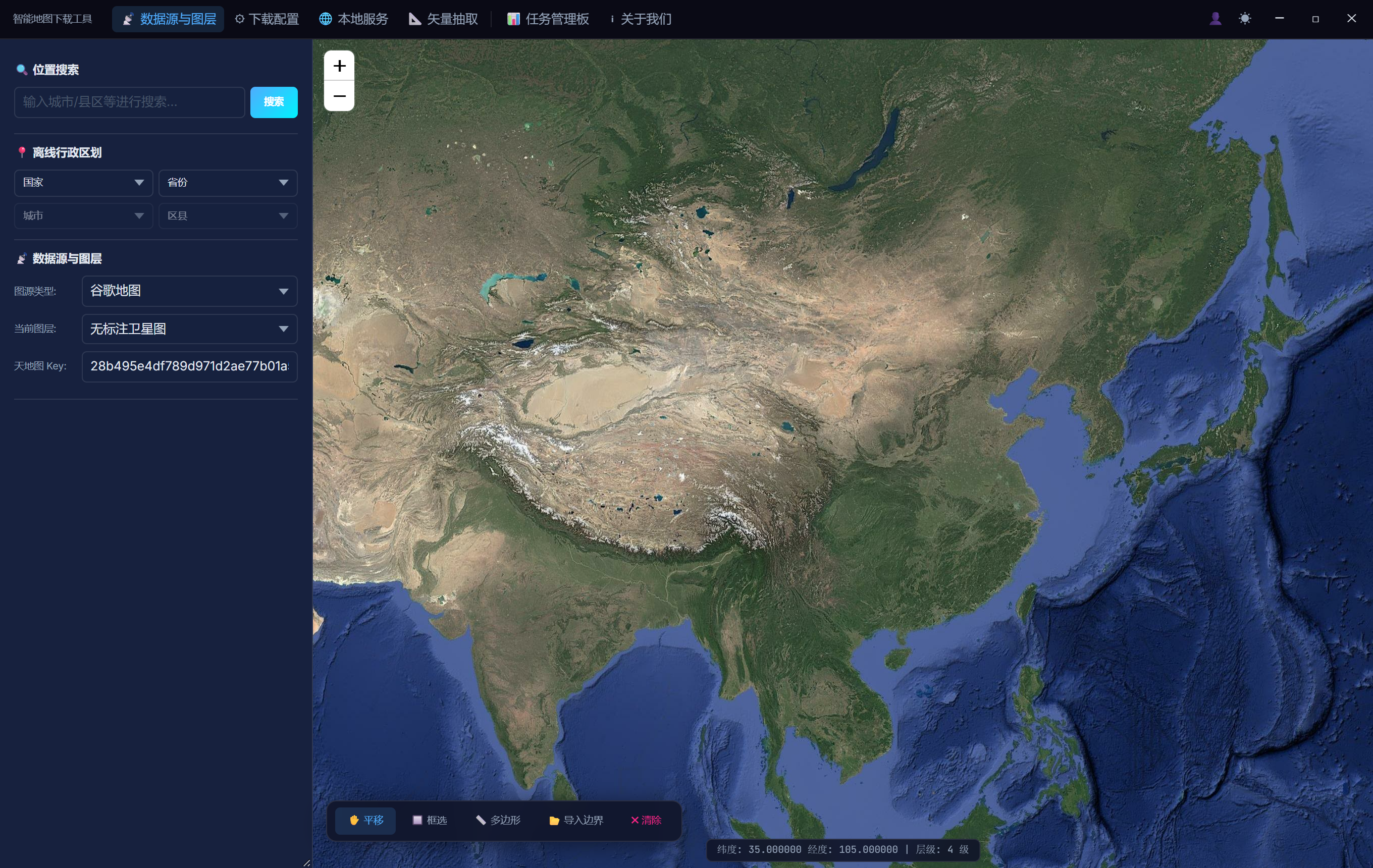Open the 任务管理板 tab
The width and height of the screenshot is (1373, 868).
(548, 19)
